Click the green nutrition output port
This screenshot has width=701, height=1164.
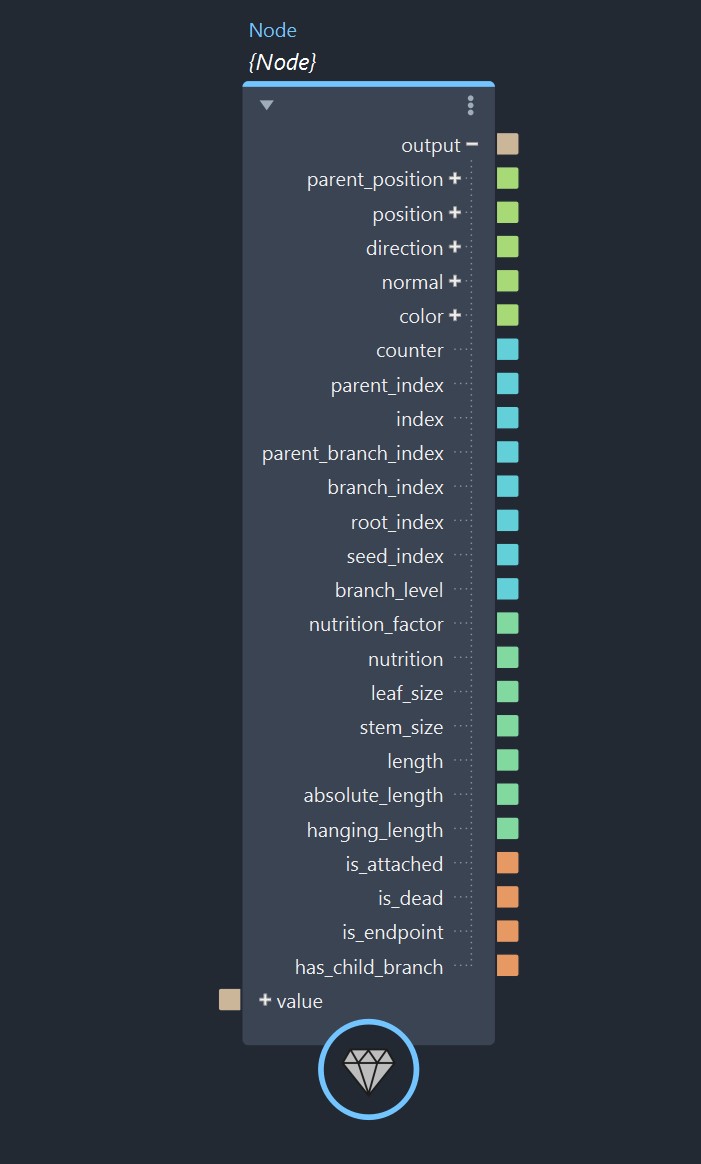click(508, 658)
